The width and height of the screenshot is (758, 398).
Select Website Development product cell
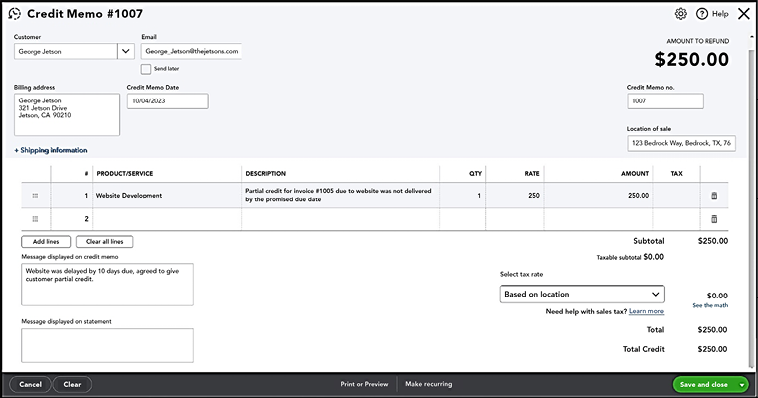click(x=167, y=196)
